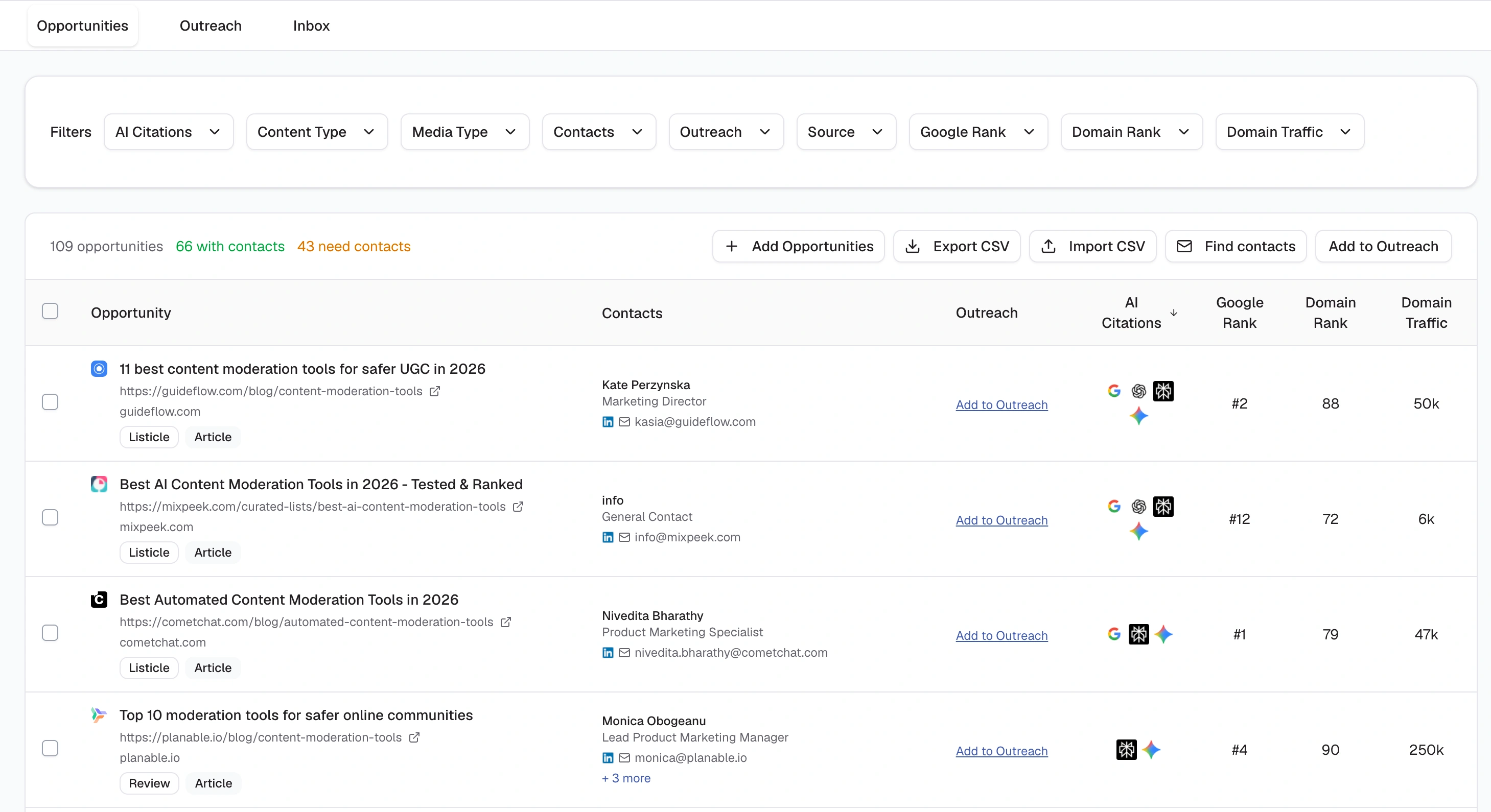Open the Contacts filter dropdown

point(599,132)
